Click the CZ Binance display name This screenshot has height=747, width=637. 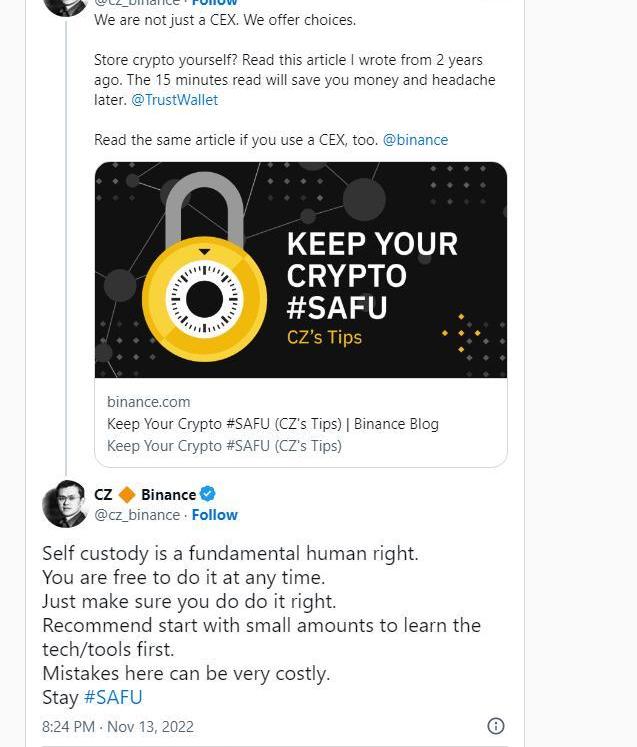tap(145, 494)
